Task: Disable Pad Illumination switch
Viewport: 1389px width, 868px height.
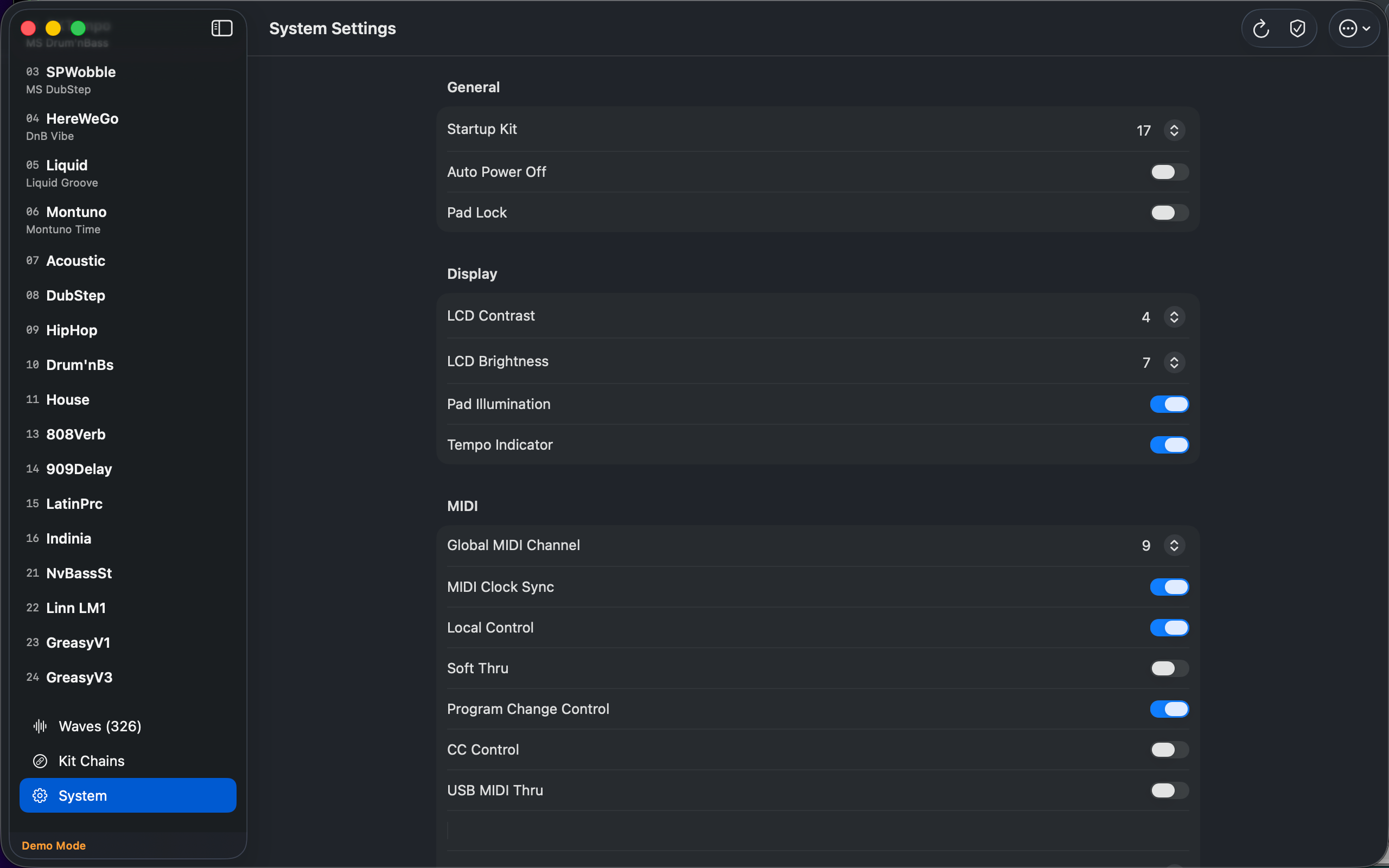Action: point(1169,404)
